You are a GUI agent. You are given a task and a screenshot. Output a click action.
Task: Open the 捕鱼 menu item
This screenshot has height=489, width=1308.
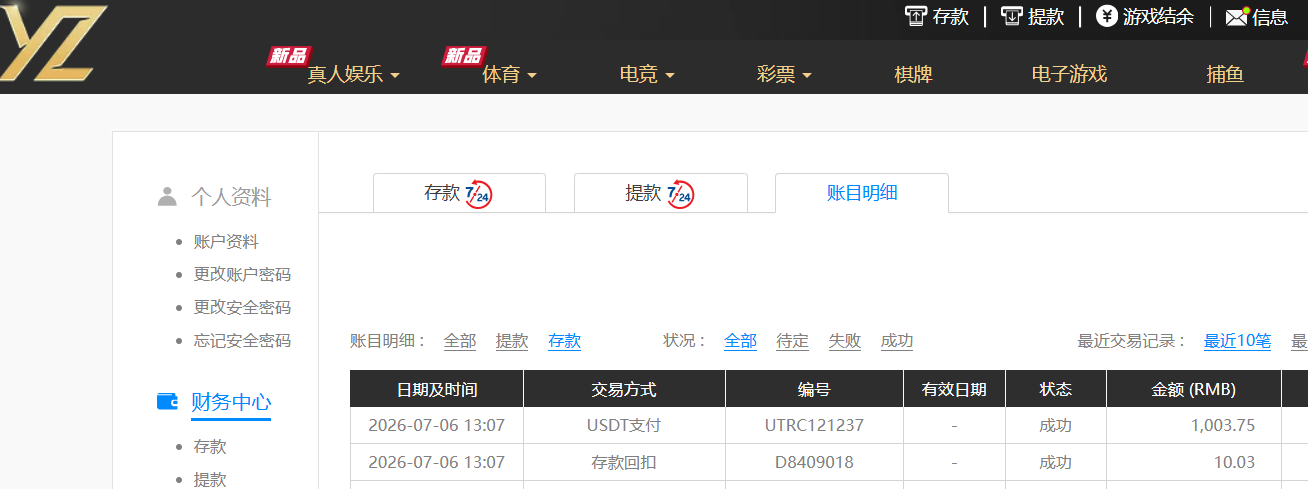coord(1225,74)
